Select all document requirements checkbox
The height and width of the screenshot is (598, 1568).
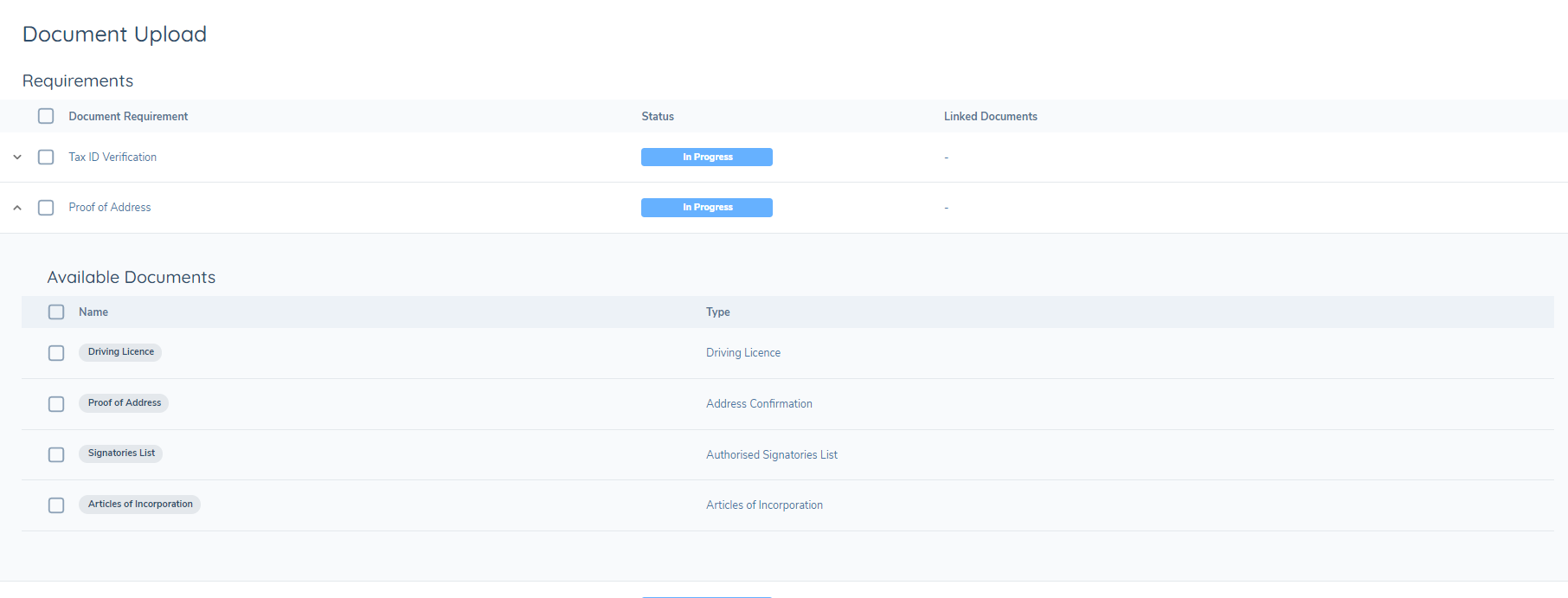[x=46, y=116]
